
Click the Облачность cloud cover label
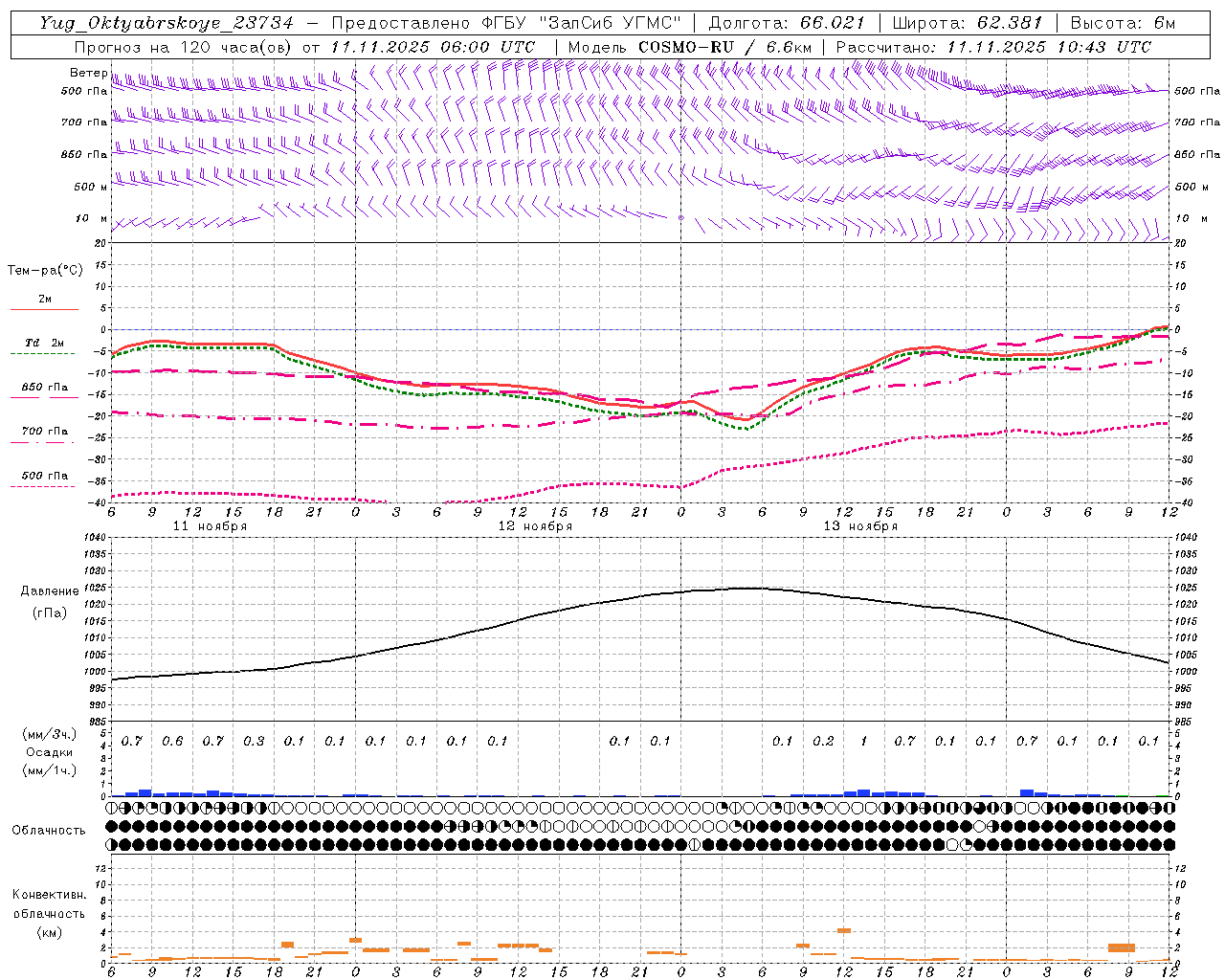49,831
